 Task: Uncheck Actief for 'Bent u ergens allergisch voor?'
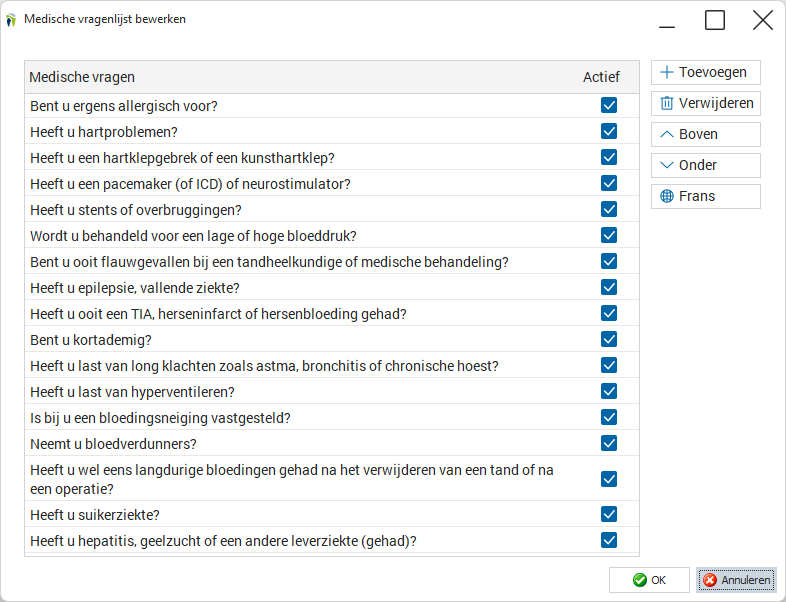click(x=609, y=105)
